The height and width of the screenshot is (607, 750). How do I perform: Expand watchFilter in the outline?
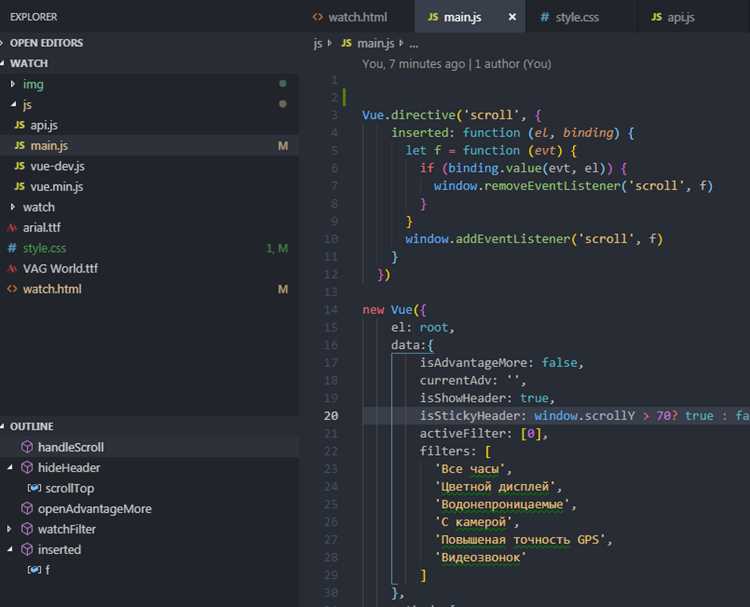point(9,529)
